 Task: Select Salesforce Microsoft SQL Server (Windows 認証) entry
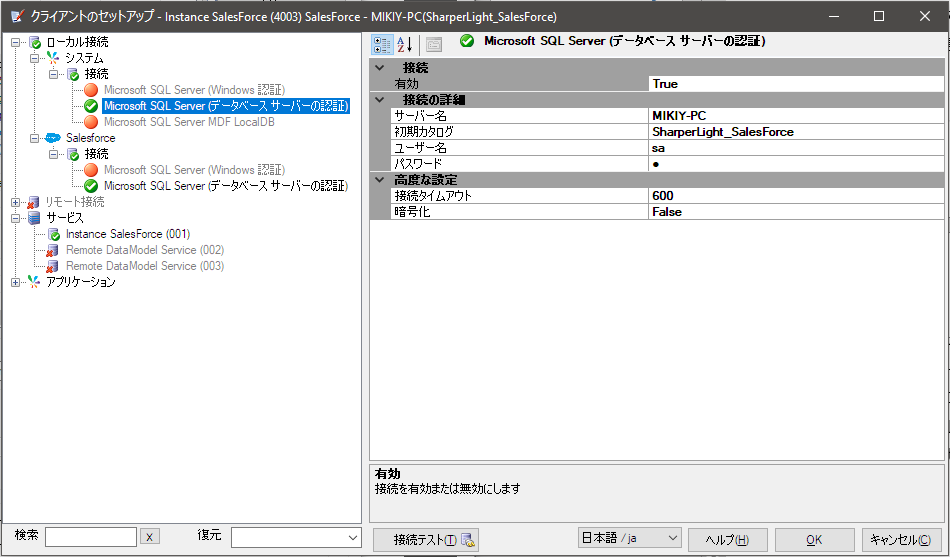[x=194, y=170]
